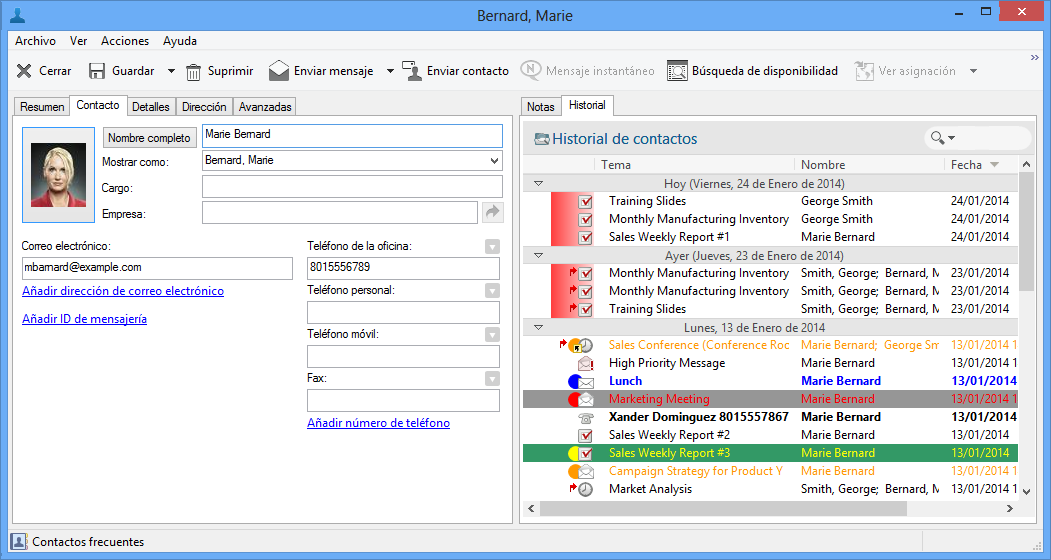
Task: Click Marie Bernard's contact photo
Action: (x=58, y=175)
